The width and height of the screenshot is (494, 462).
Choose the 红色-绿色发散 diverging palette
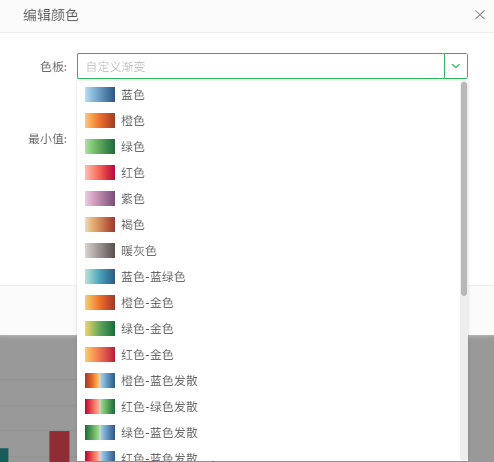click(x=269, y=407)
